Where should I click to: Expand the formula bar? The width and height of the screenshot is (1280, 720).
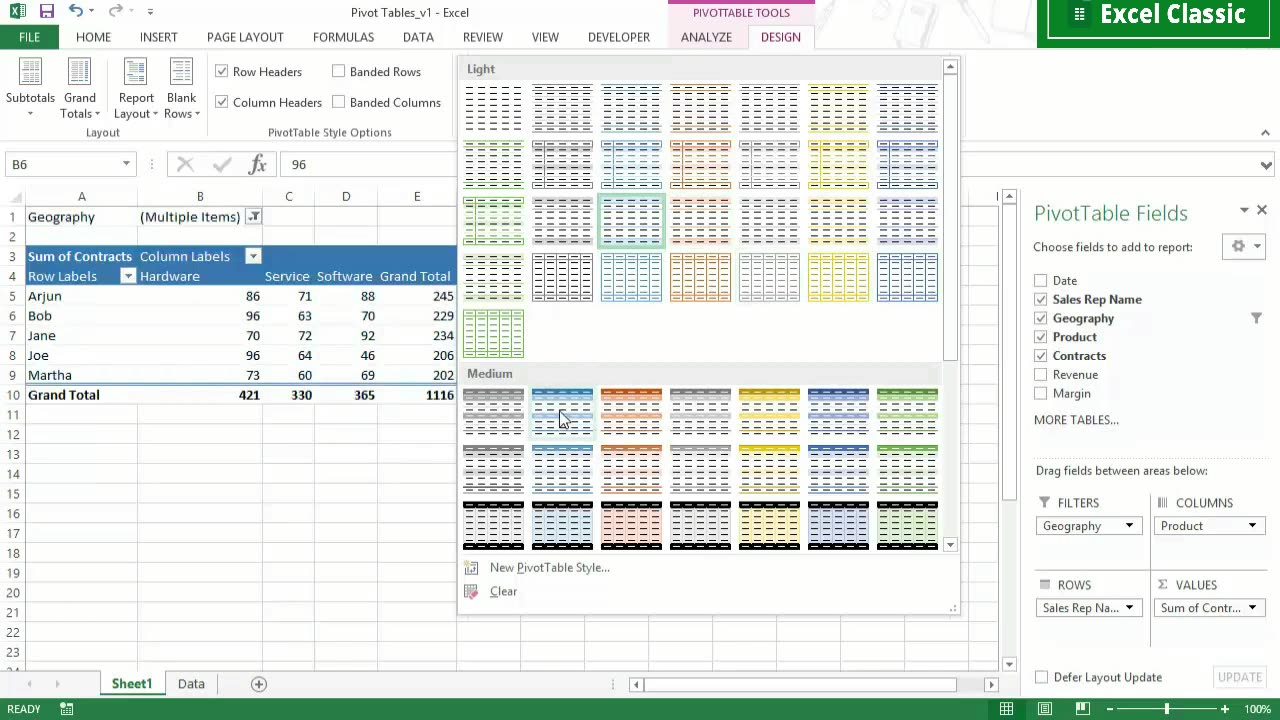(1267, 165)
